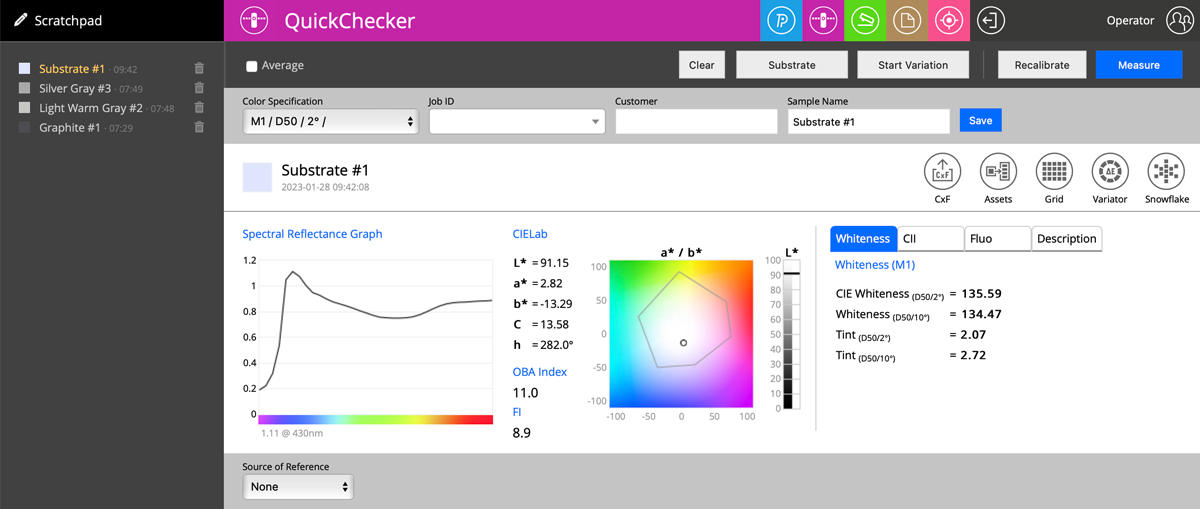Screen dimensions: 1200x509
Task: Click the Scratchpad pencil icon
Action: tap(20, 20)
